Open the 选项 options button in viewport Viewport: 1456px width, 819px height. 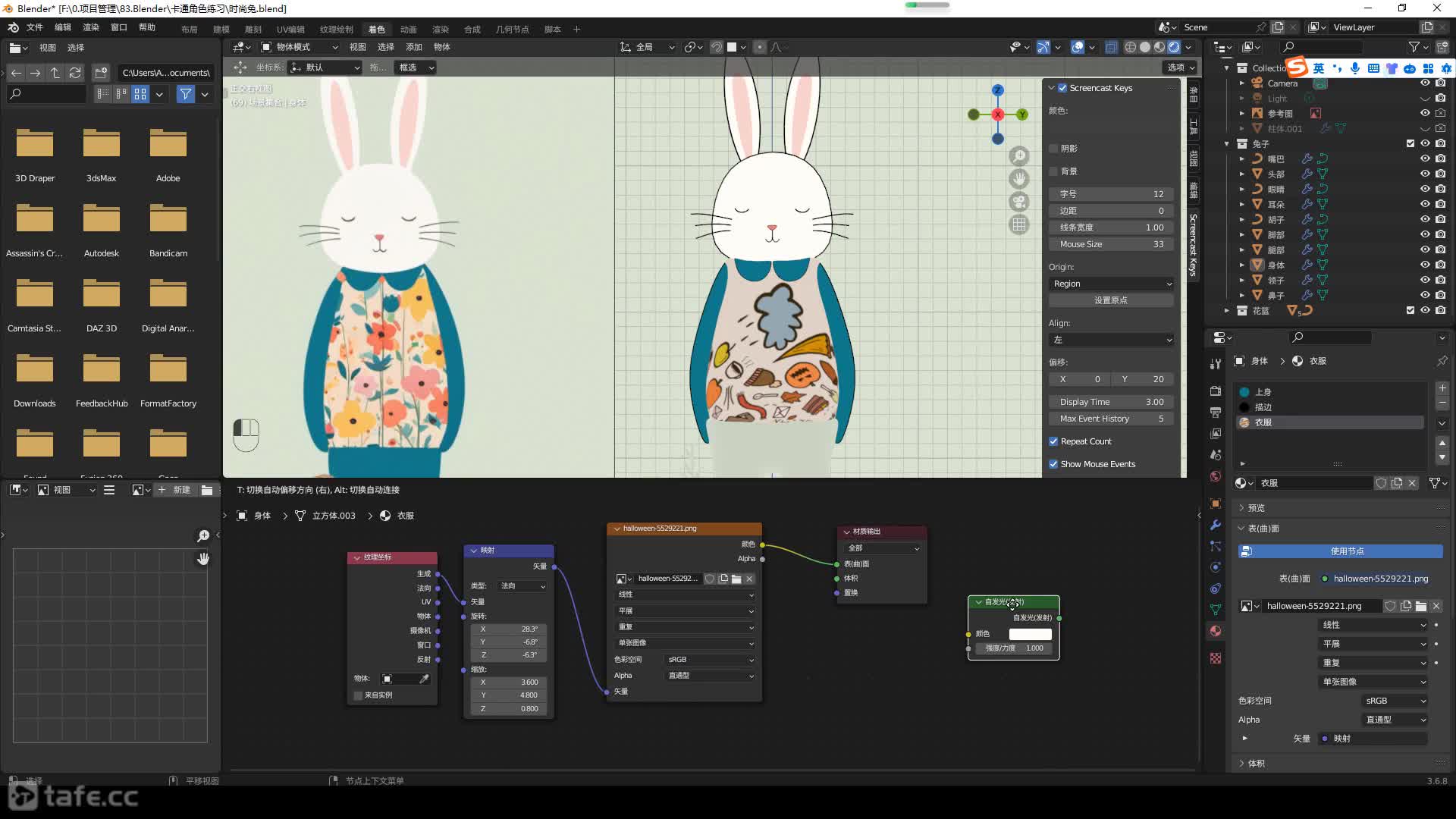pyautogui.click(x=1181, y=67)
